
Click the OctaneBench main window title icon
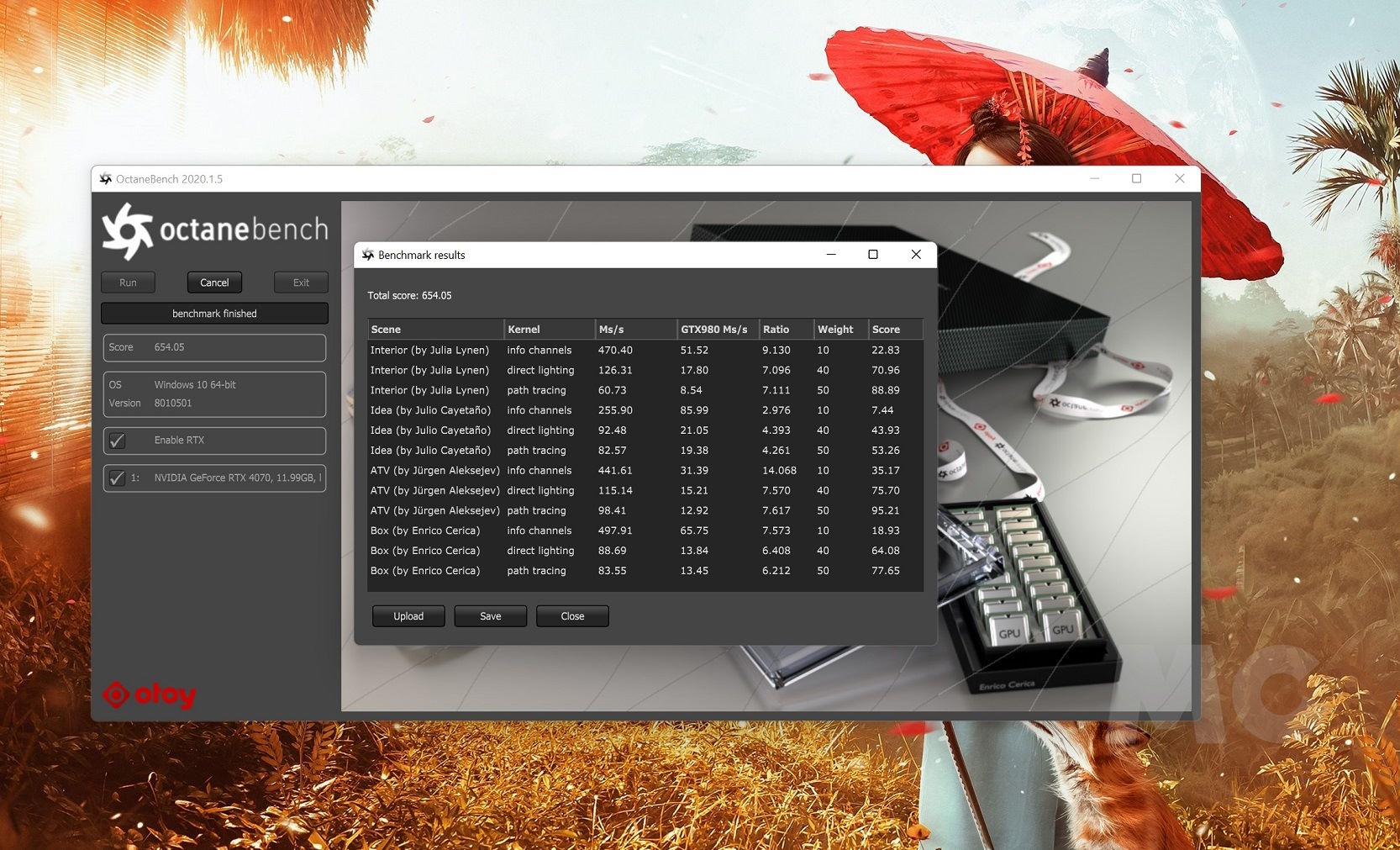pyautogui.click(x=106, y=179)
